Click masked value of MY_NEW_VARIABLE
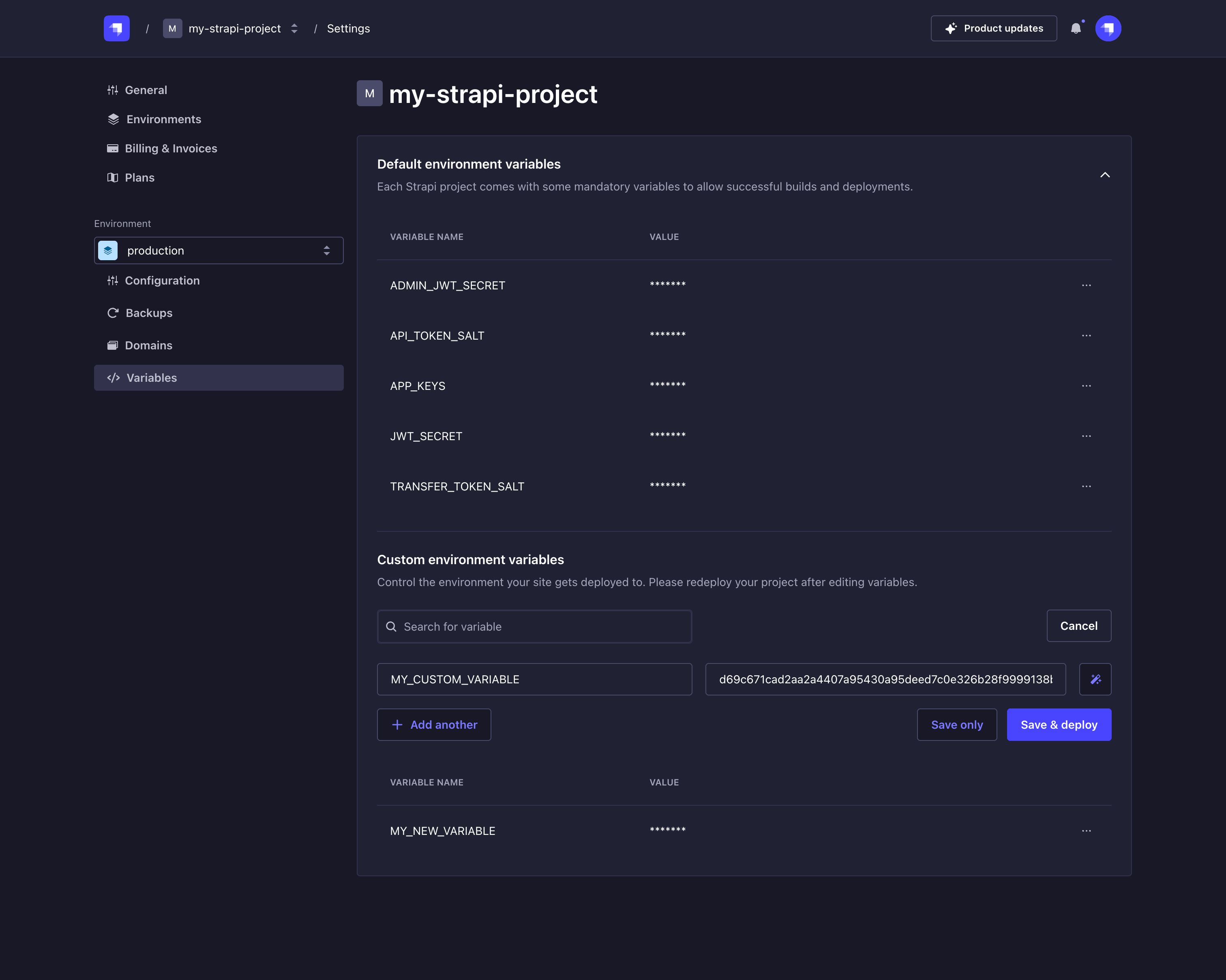This screenshot has width=1226, height=980. pos(668,830)
